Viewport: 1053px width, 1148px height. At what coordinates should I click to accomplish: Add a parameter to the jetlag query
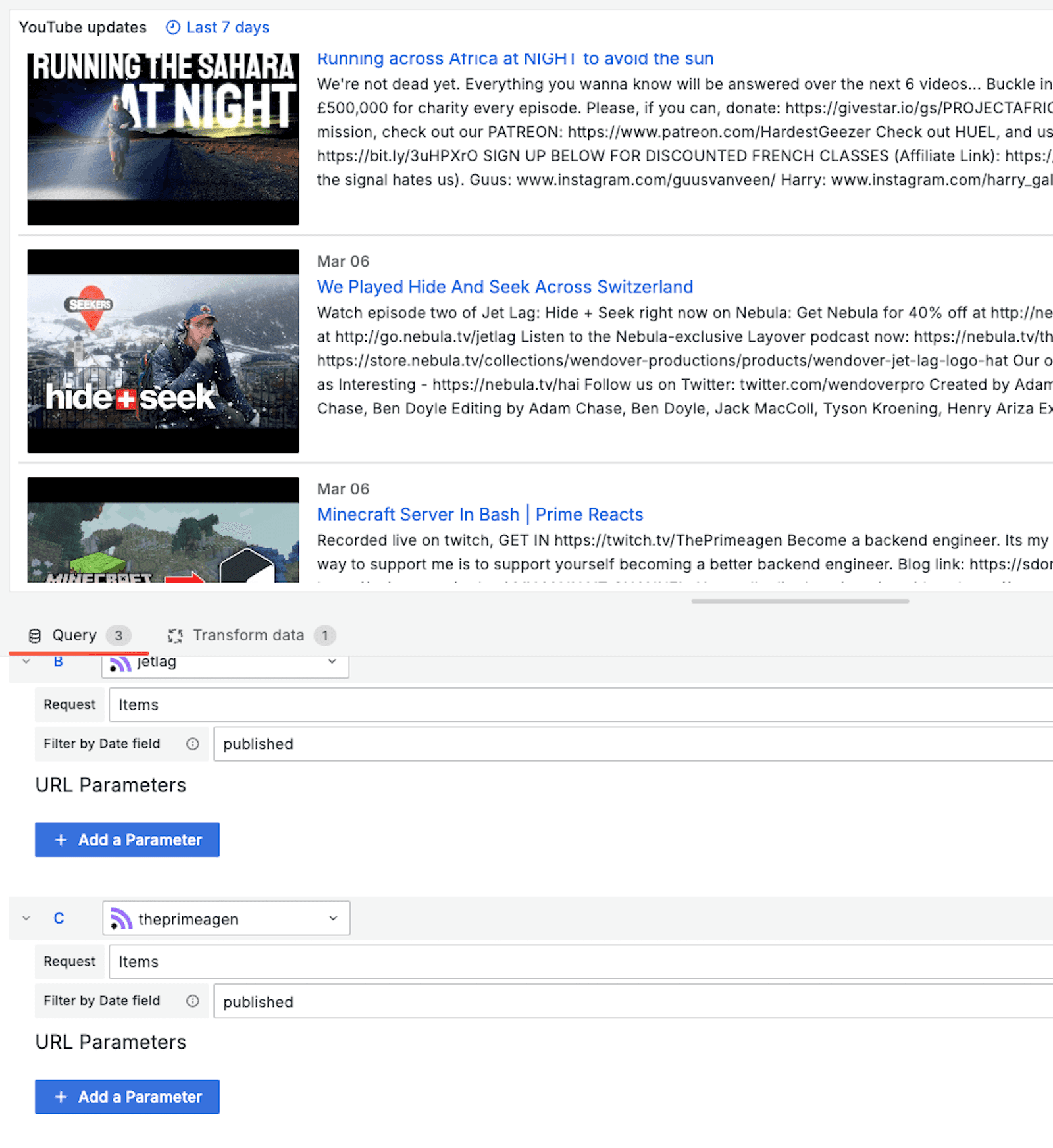pyautogui.click(x=127, y=840)
